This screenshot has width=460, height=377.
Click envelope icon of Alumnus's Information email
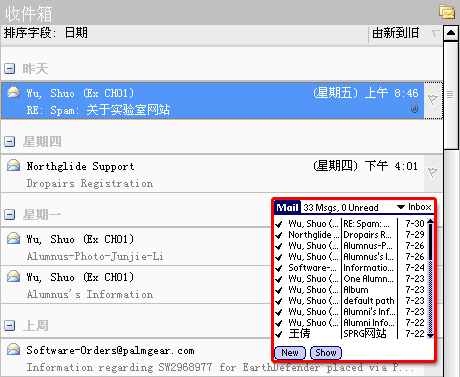click(13, 276)
